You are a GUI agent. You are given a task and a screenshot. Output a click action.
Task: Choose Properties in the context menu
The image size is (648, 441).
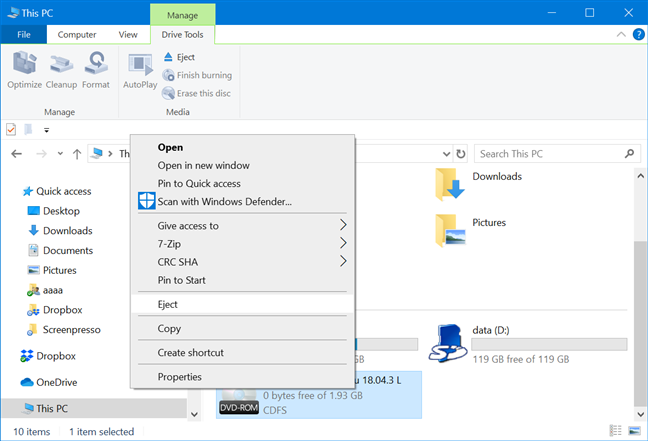(243, 377)
